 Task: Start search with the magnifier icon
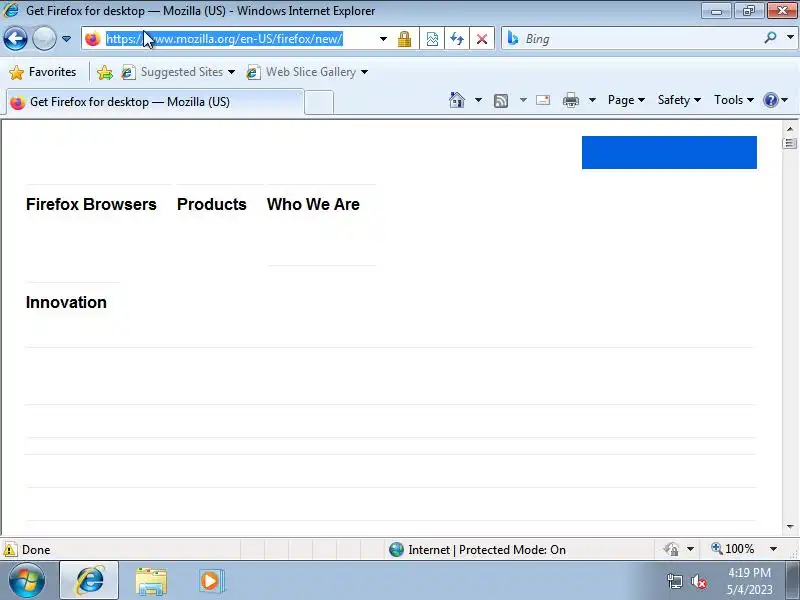770,38
